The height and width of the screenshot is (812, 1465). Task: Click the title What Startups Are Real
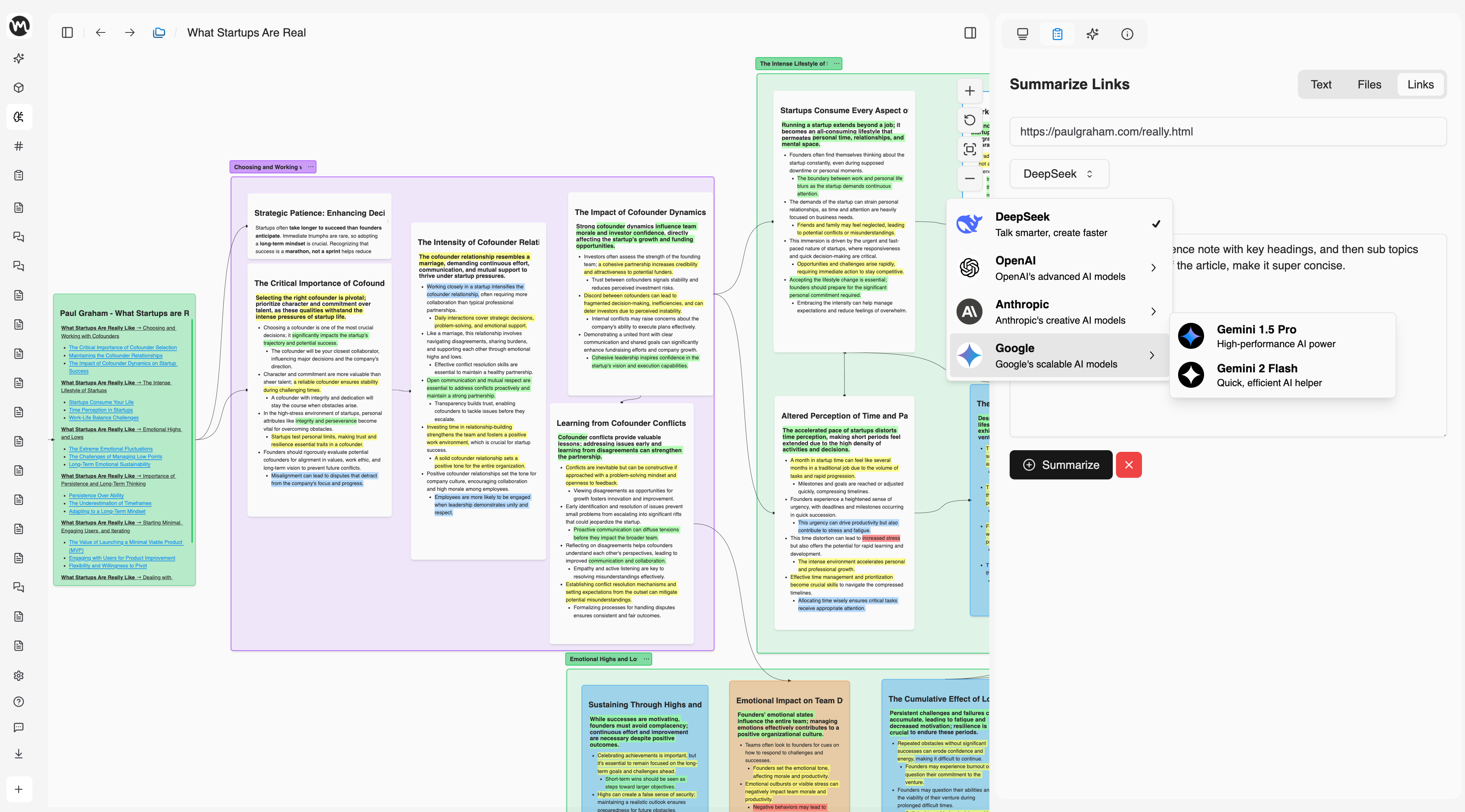coord(246,32)
